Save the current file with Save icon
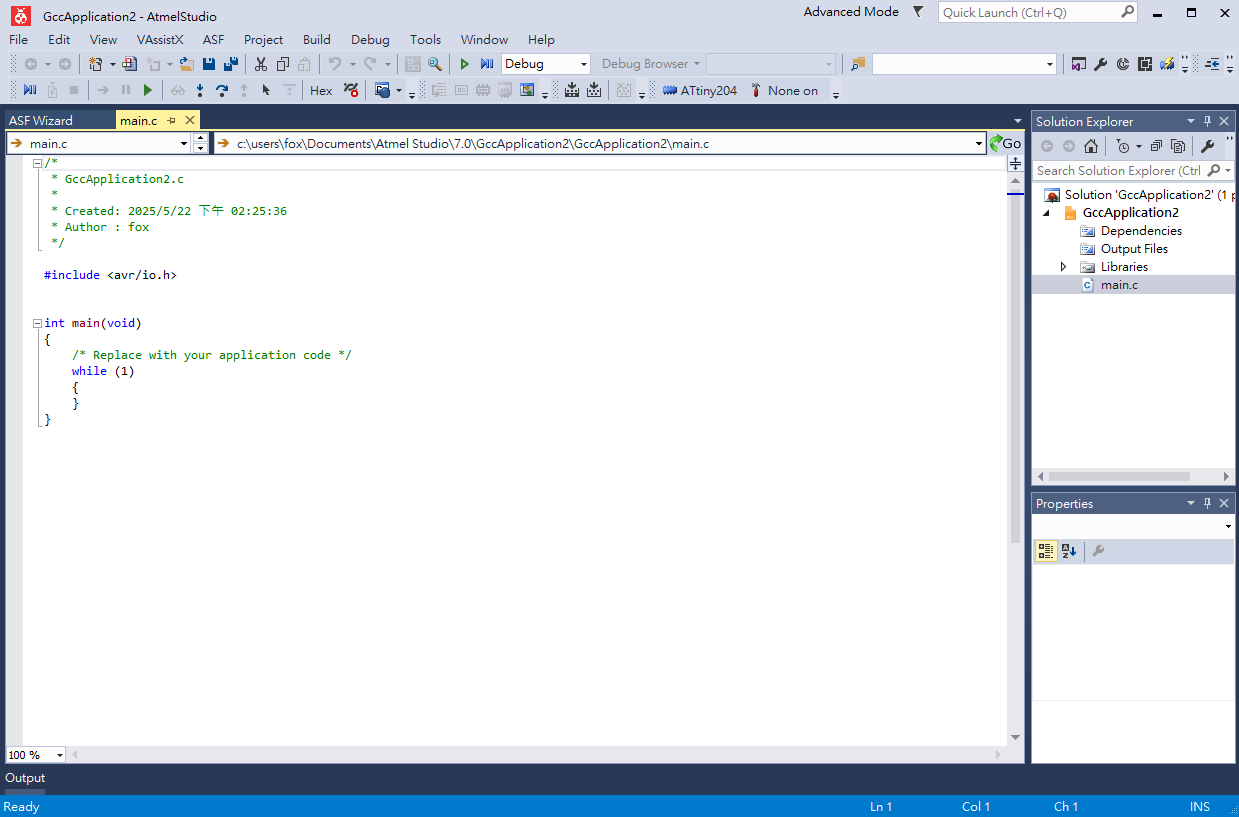The width and height of the screenshot is (1239, 817). coord(209,64)
